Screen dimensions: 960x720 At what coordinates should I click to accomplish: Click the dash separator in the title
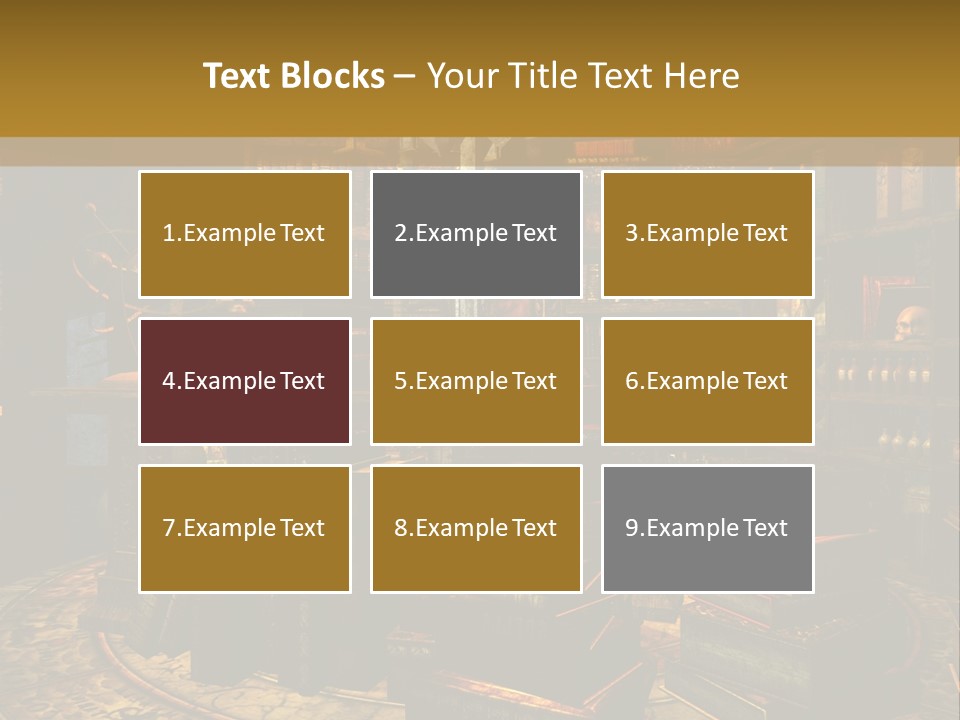(x=405, y=77)
